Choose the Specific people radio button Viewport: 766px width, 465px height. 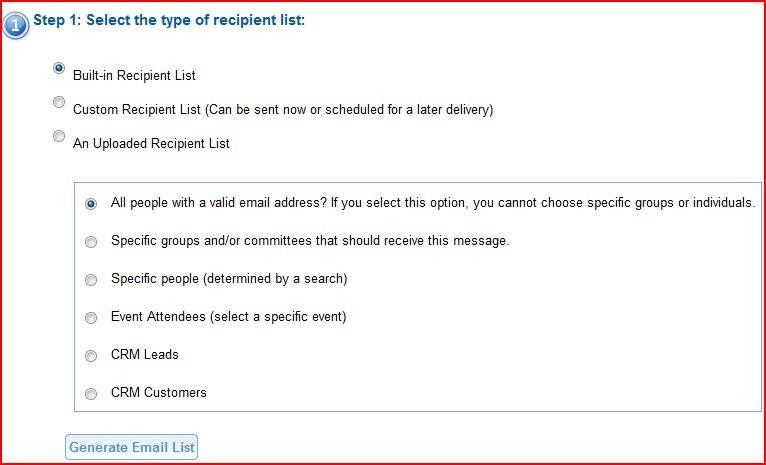click(x=91, y=280)
